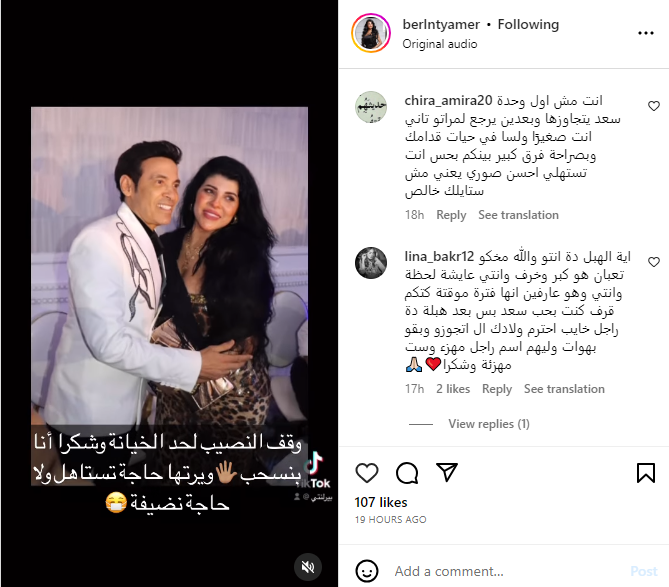Open the three-dots more options menu
The height and width of the screenshot is (587, 669).
[x=646, y=33]
